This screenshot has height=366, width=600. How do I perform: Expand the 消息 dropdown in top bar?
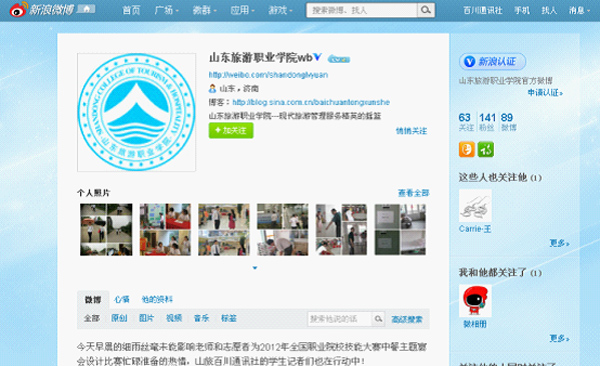point(579,10)
